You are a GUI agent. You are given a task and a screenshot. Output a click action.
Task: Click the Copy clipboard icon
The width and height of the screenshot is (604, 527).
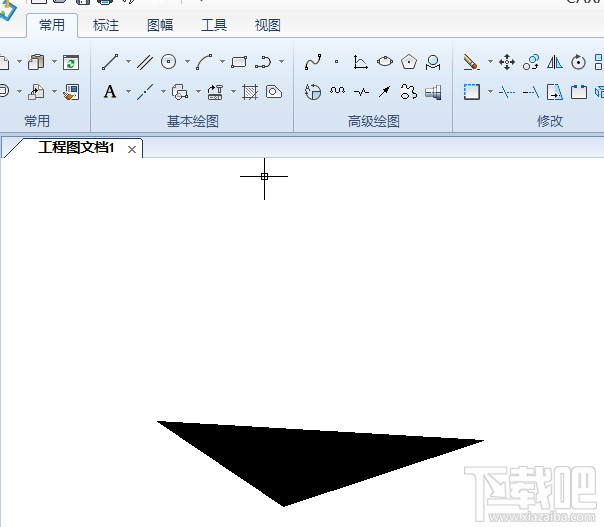[36, 62]
